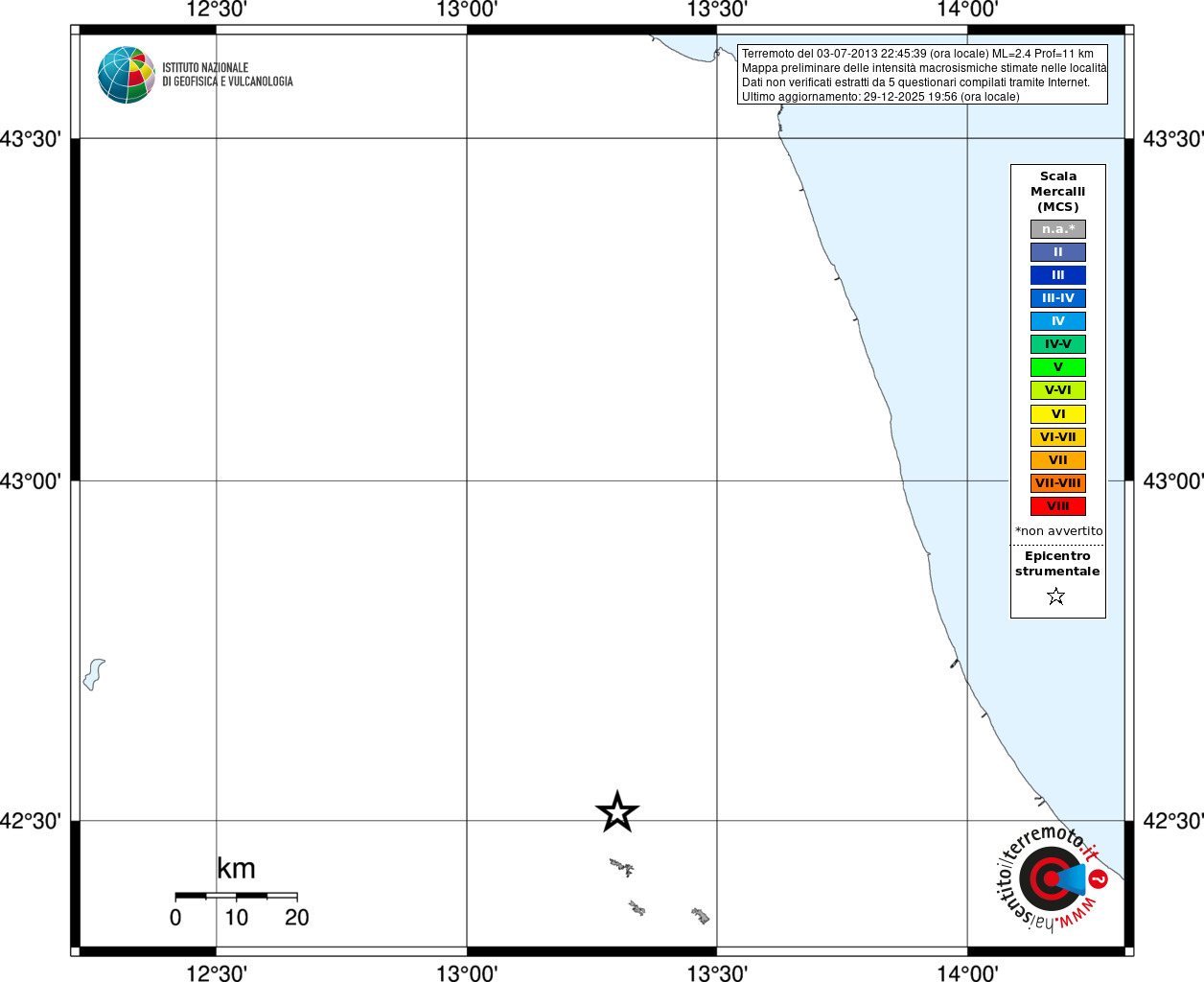This screenshot has width=1204, height=982.
Task: Click the scale bar '20' label
Action: tap(297, 918)
